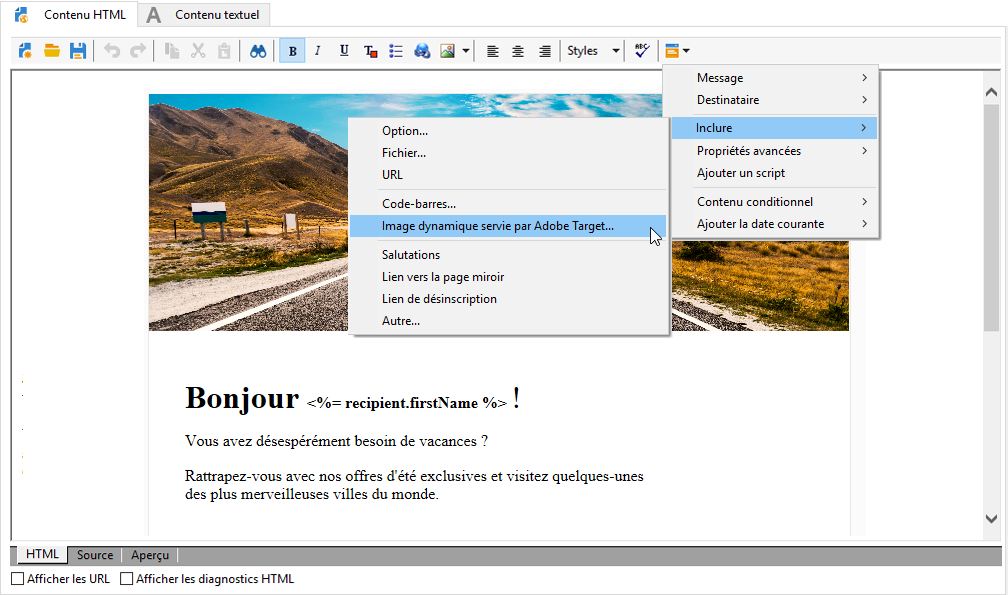Click the vertical scrollbar down arrow

tap(991, 519)
